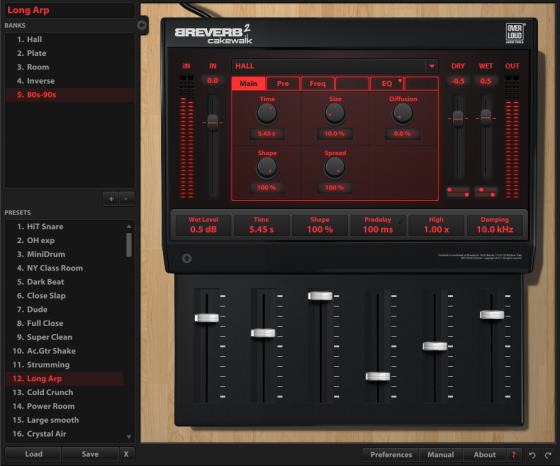Select the Crystal Air preset
The image size is (560, 466).
[x=65, y=434]
